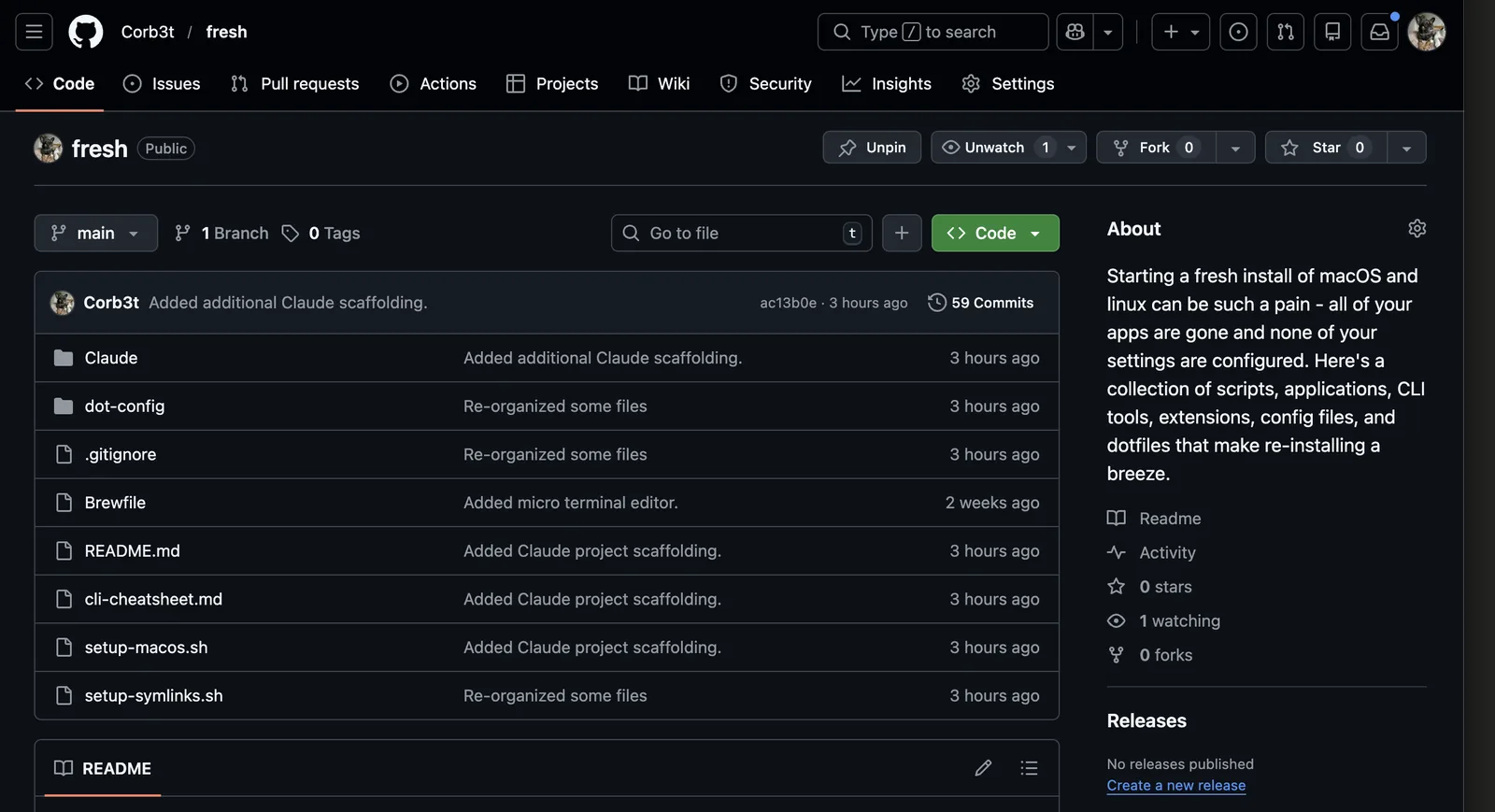Open the .gitignore file
Screen dimensions: 1495x812
click(121, 455)
